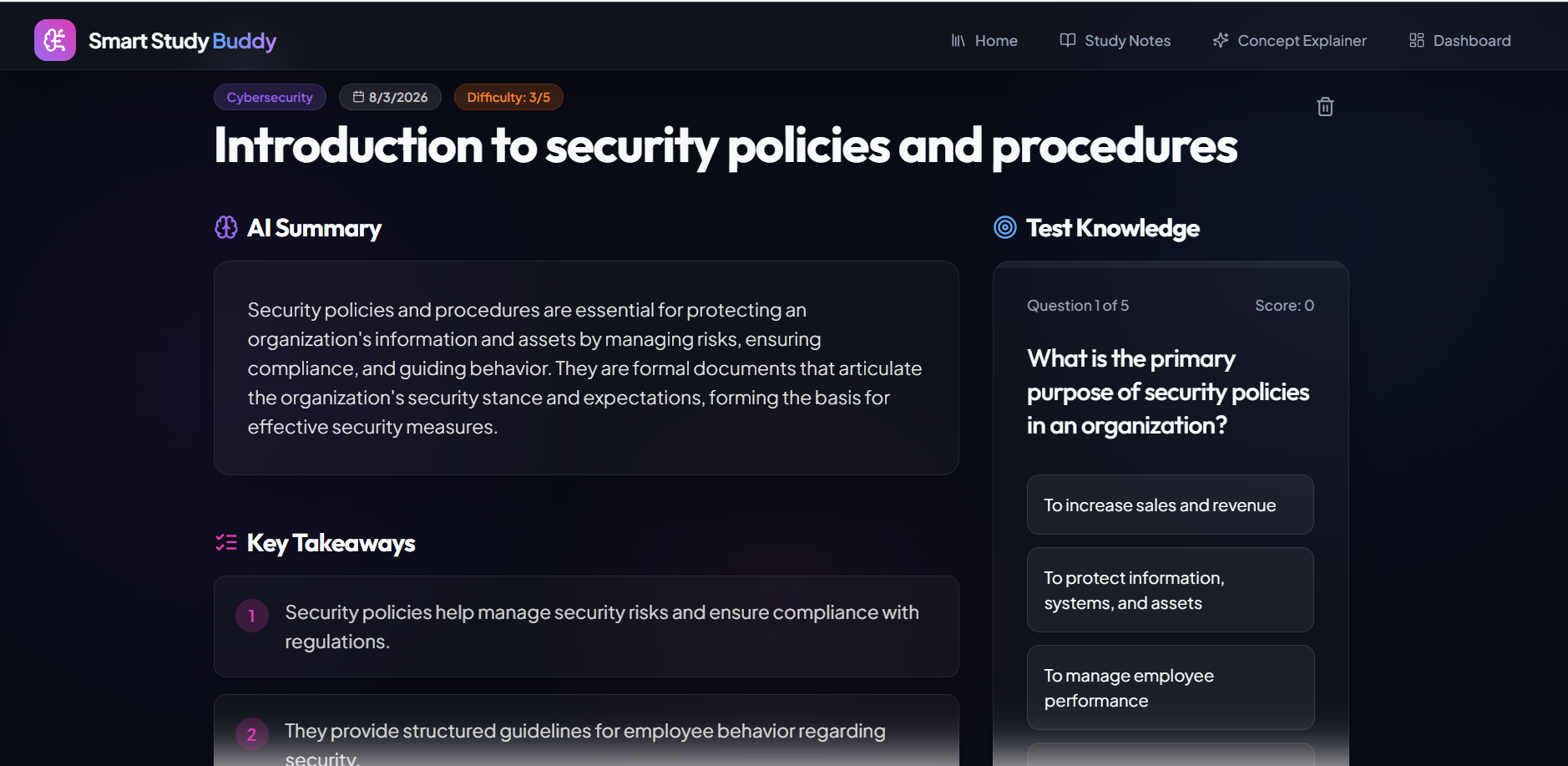
Task: Click the 'Introduction to security policies and procedures' title
Action: [x=726, y=146]
